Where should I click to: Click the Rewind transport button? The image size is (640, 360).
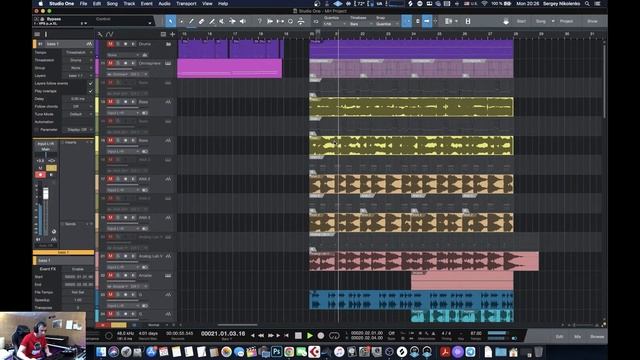point(261,336)
